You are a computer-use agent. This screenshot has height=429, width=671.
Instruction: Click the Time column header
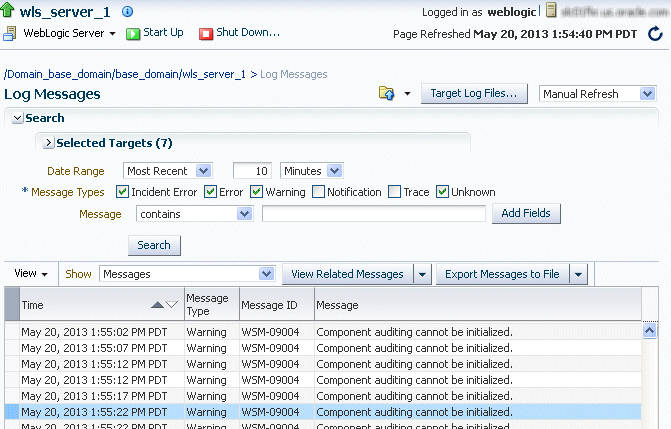point(101,304)
